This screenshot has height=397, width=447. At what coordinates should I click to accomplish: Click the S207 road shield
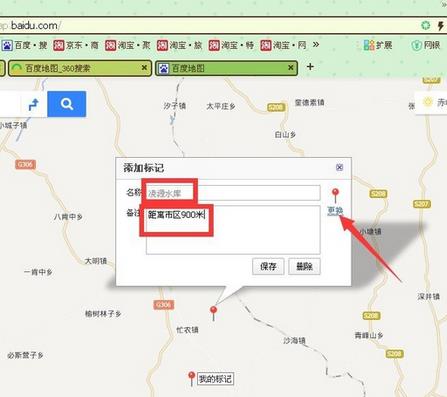pos(422,204)
